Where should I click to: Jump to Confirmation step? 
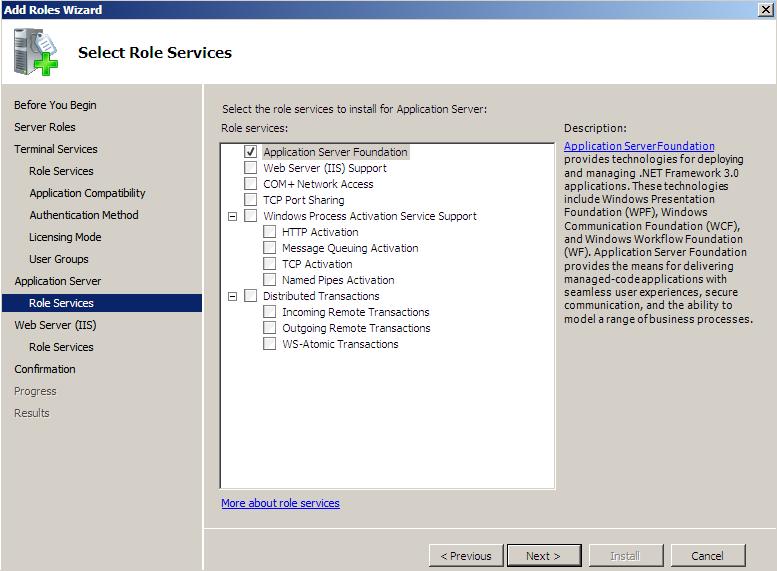[x=45, y=369]
